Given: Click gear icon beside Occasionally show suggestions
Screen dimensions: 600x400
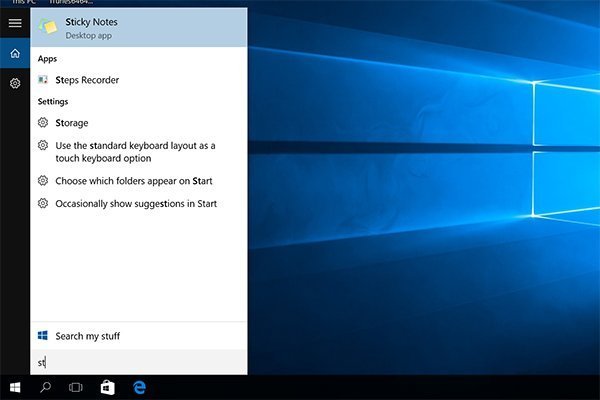Looking at the screenshot, I should 43,203.
